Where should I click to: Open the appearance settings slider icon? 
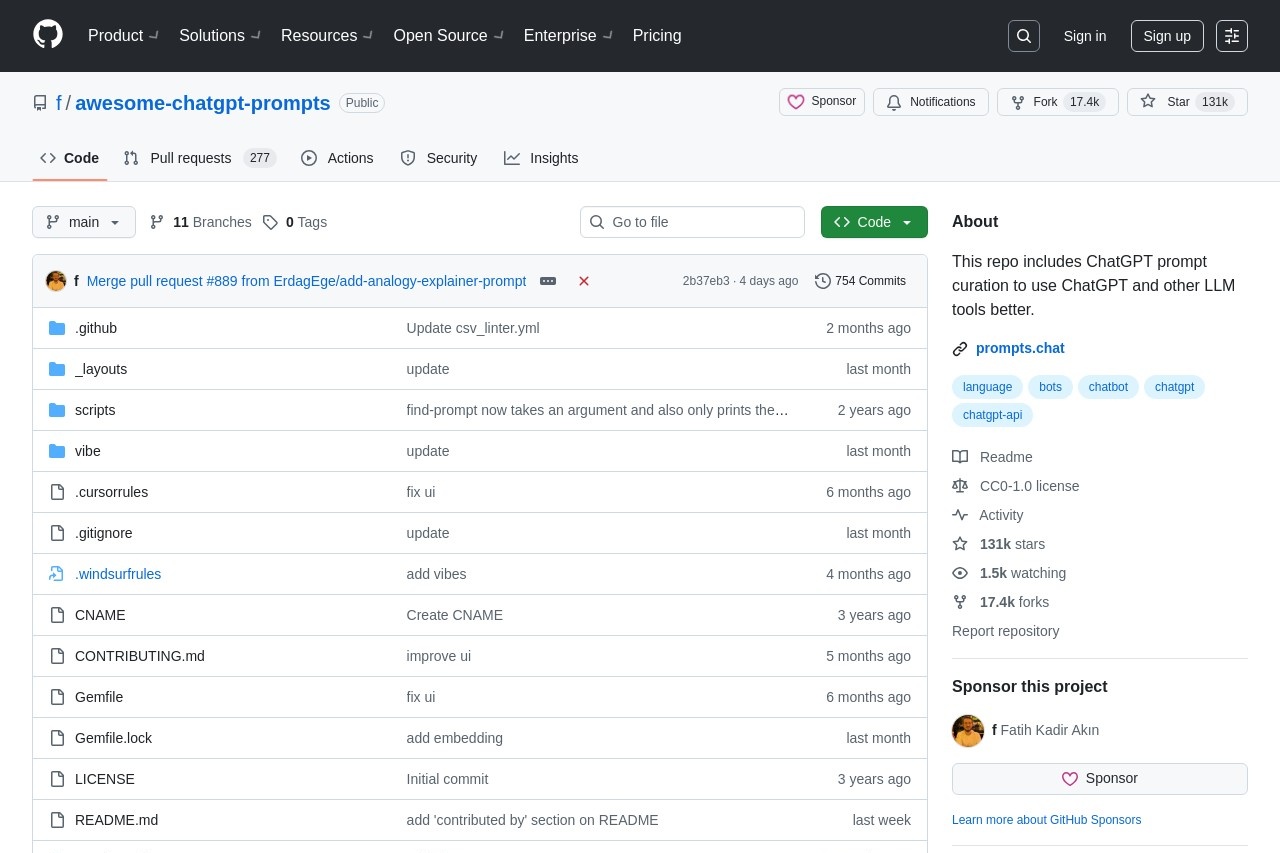pyautogui.click(x=1232, y=36)
